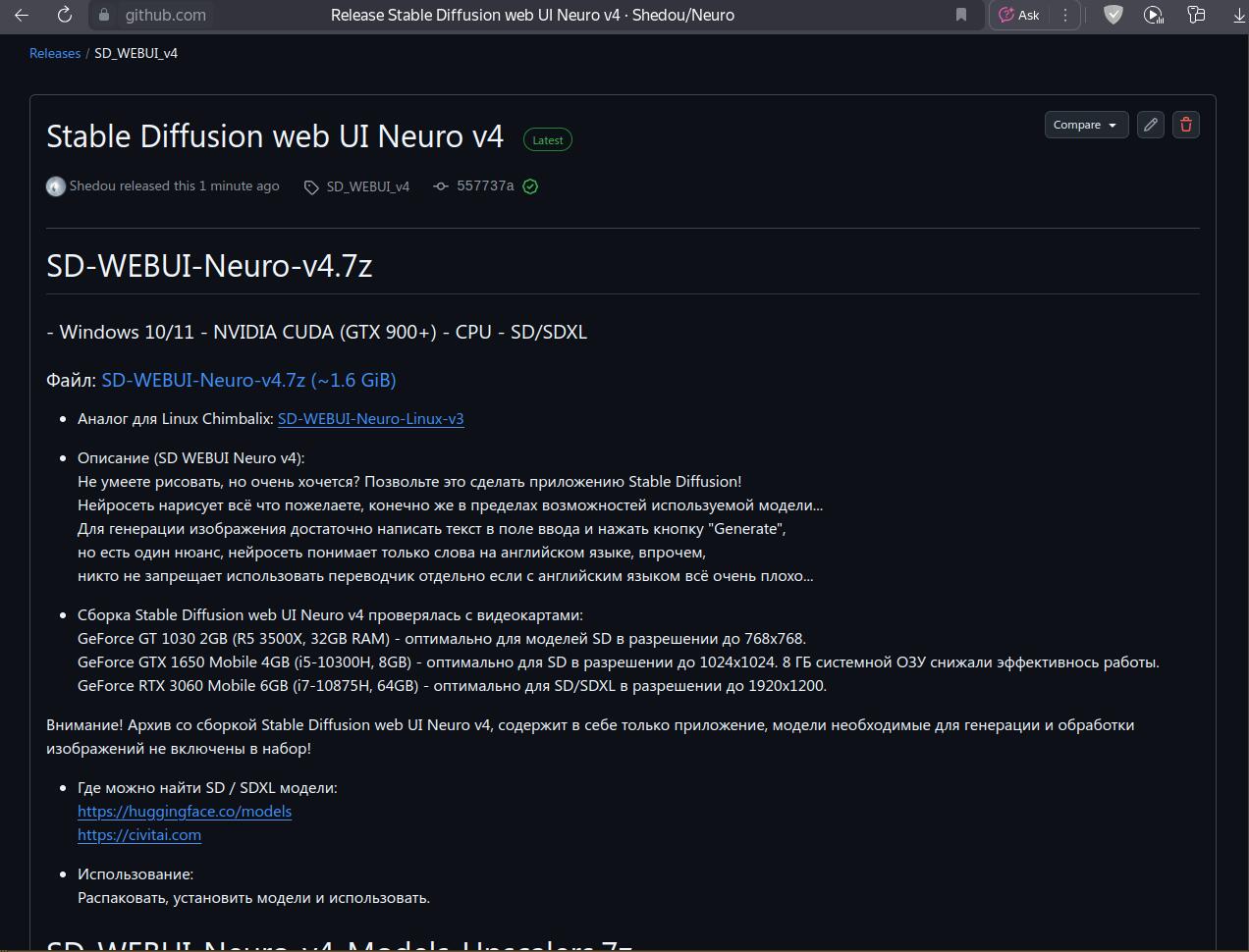Viewport: 1249px width, 952px height.
Task: Click the SD_WEBUI_v4 breadcrumb text
Action: tap(136, 53)
